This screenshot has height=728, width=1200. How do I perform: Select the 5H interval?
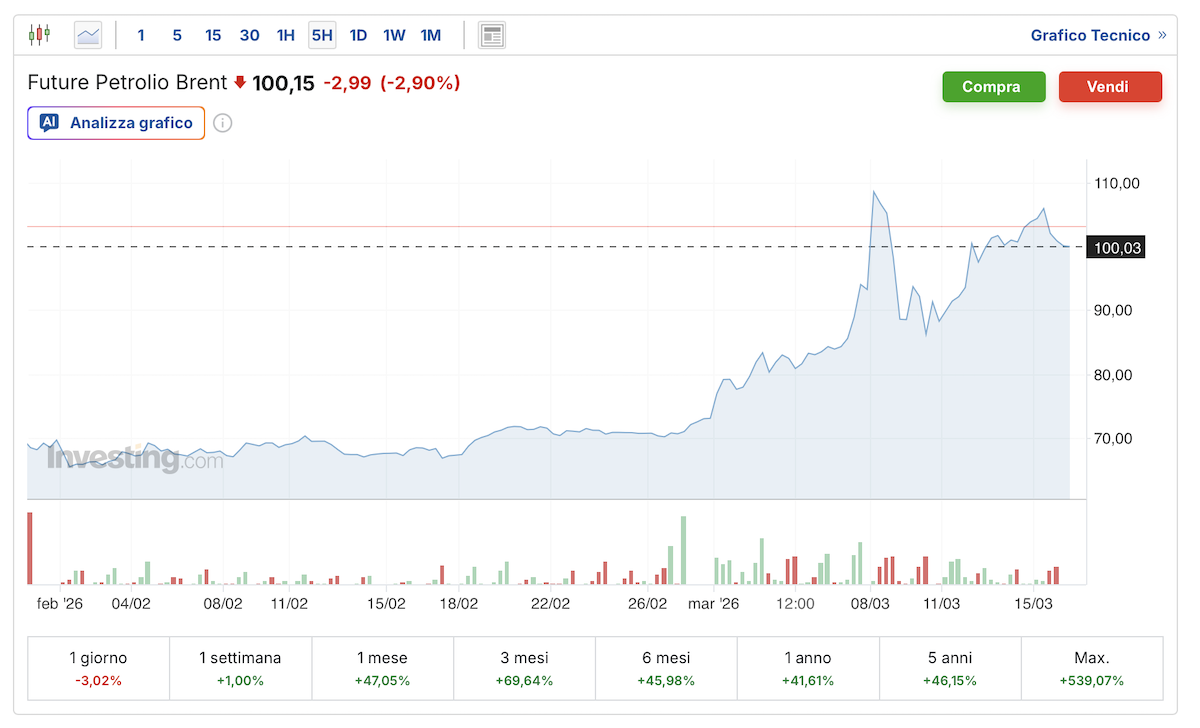coord(322,35)
